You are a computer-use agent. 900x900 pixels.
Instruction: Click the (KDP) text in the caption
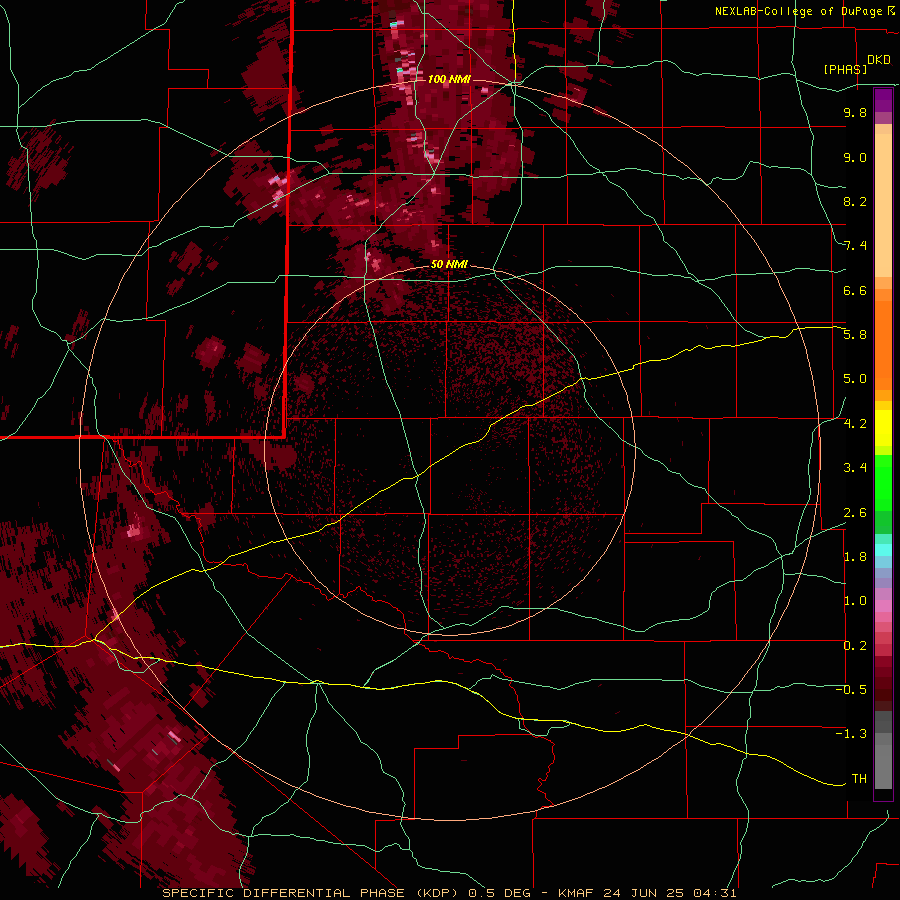tap(438, 893)
